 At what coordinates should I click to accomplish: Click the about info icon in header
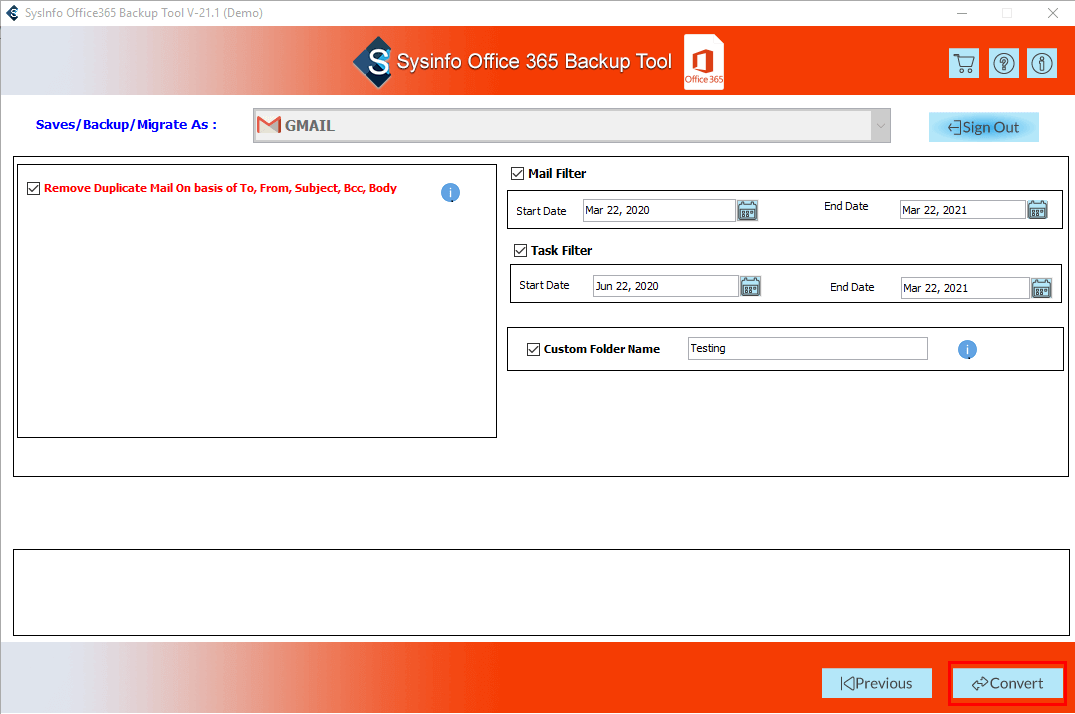click(x=1042, y=63)
